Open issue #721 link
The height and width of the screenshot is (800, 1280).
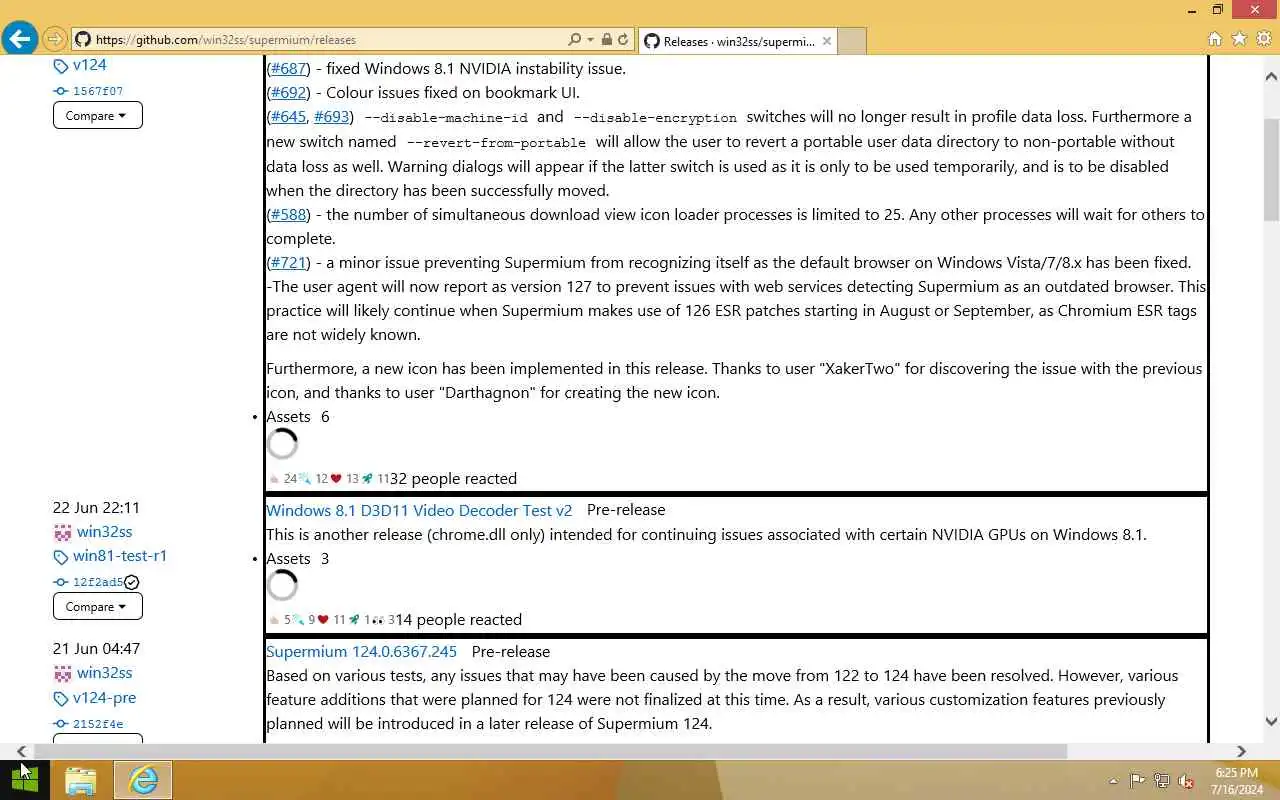coord(288,262)
